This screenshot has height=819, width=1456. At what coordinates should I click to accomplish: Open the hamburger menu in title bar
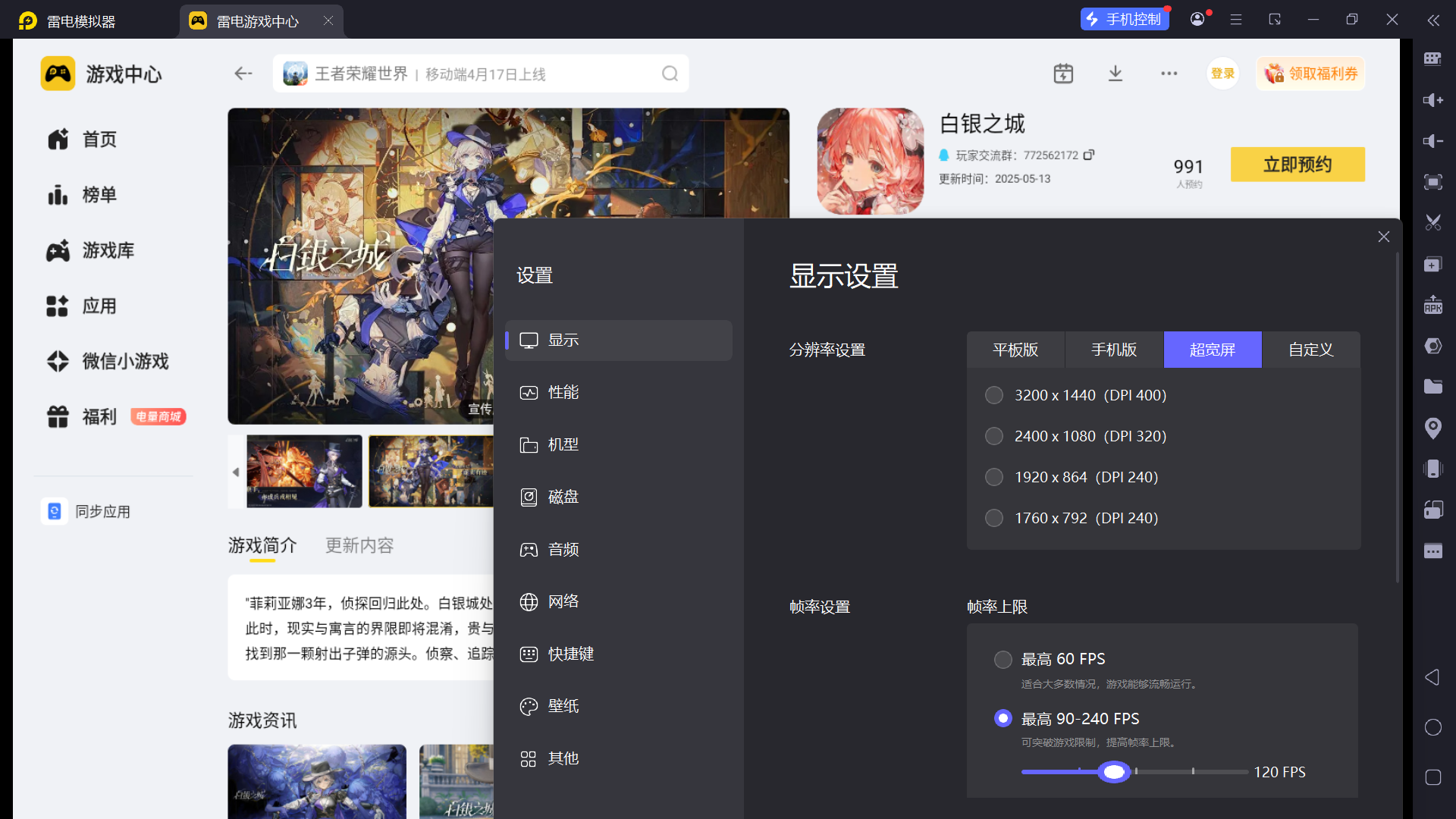point(1236,20)
